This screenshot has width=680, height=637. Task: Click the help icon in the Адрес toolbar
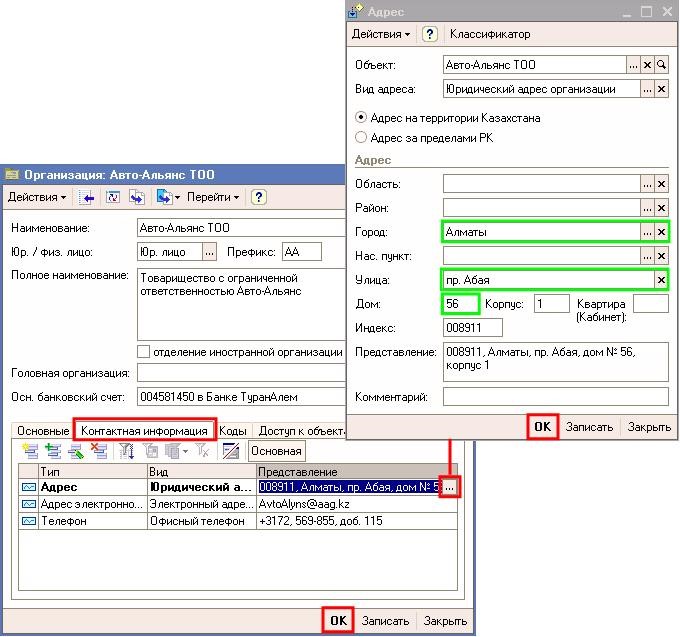430,34
